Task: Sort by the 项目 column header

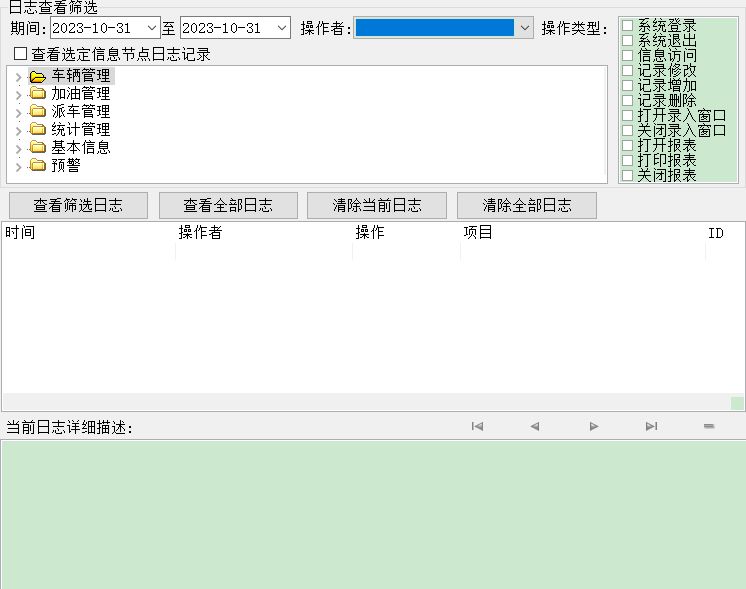Action: click(583, 233)
